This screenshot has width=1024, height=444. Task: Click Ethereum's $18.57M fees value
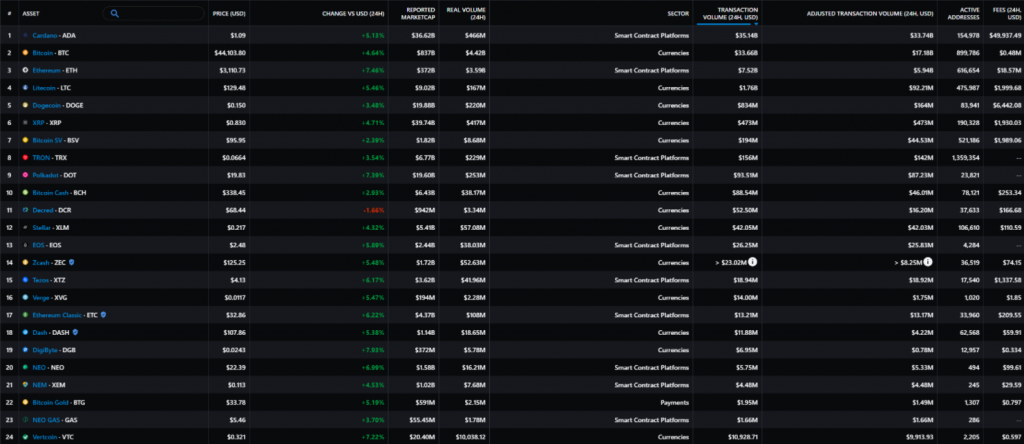pyautogui.click(x=1008, y=70)
